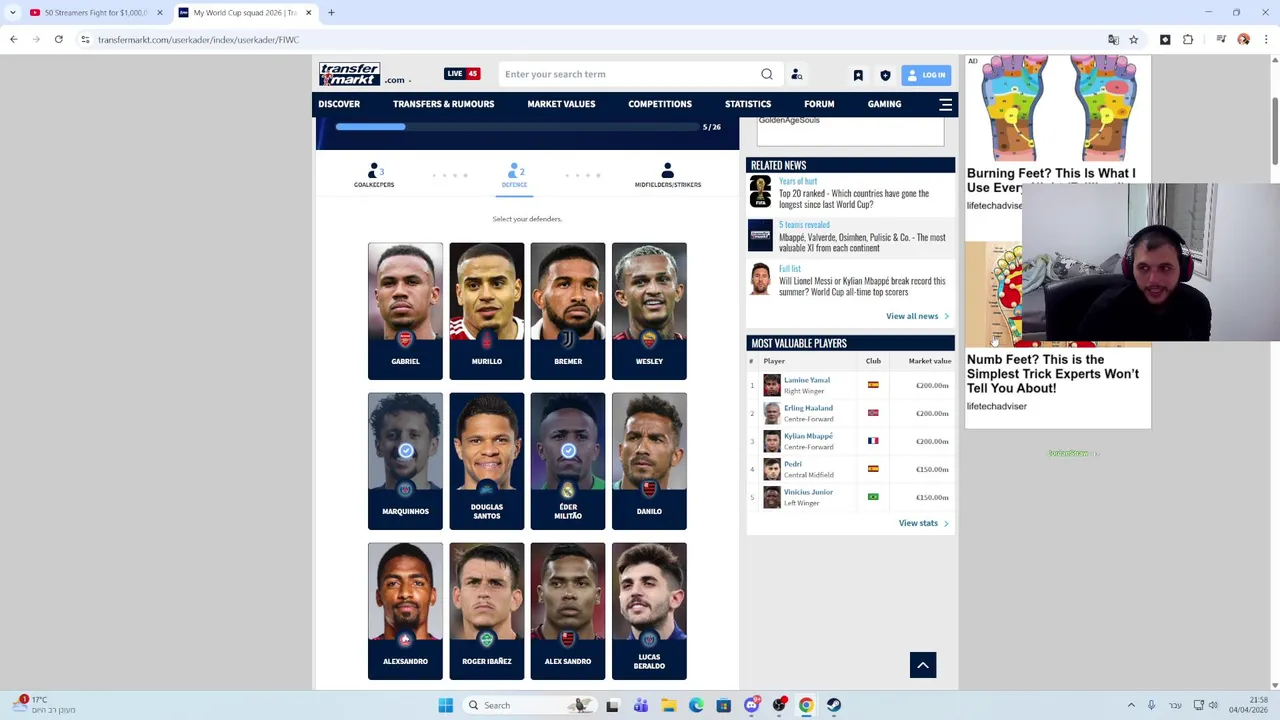
Task: Select the Bremer player card
Action: pos(568,311)
